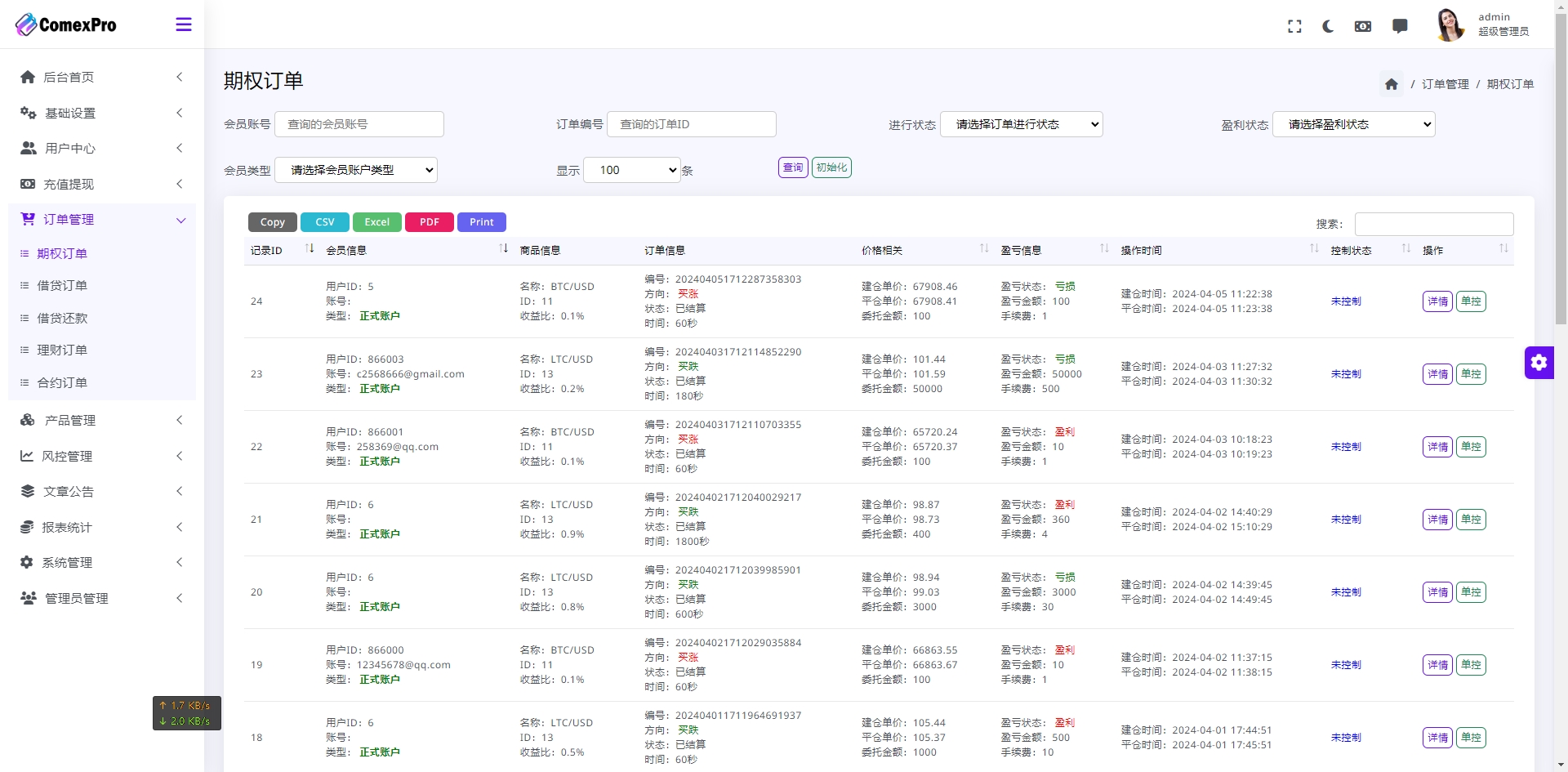Toggle the hamburger sidebar menu icon

pyautogui.click(x=184, y=25)
